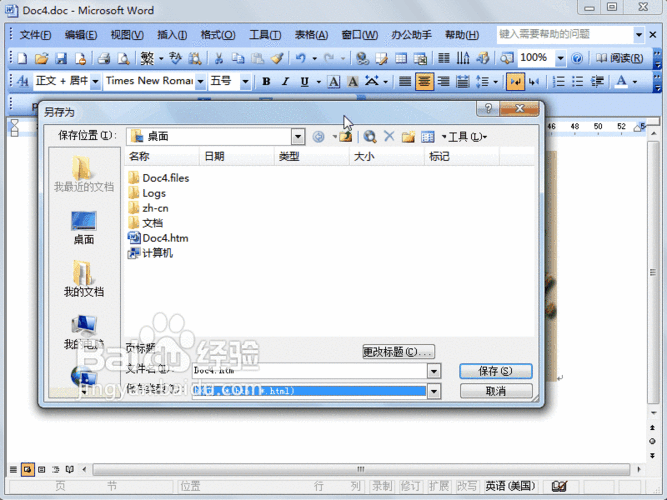Toggle Underline formatting in the Word toolbar
The width and height of the screenshot is (667, 500).
pyautogui.click(x=303, y=81)
